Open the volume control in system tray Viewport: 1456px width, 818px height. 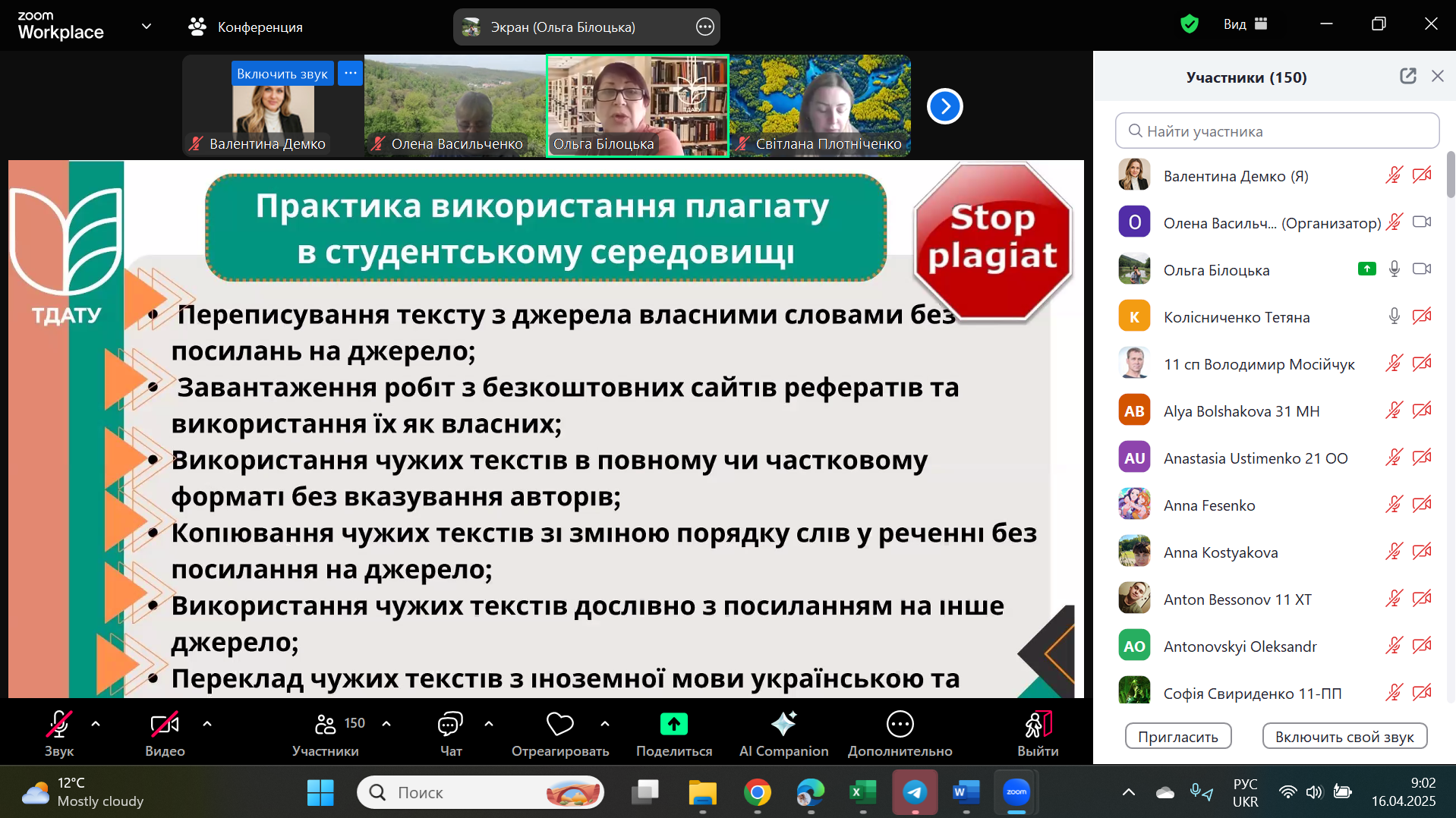click(1314, 792)
